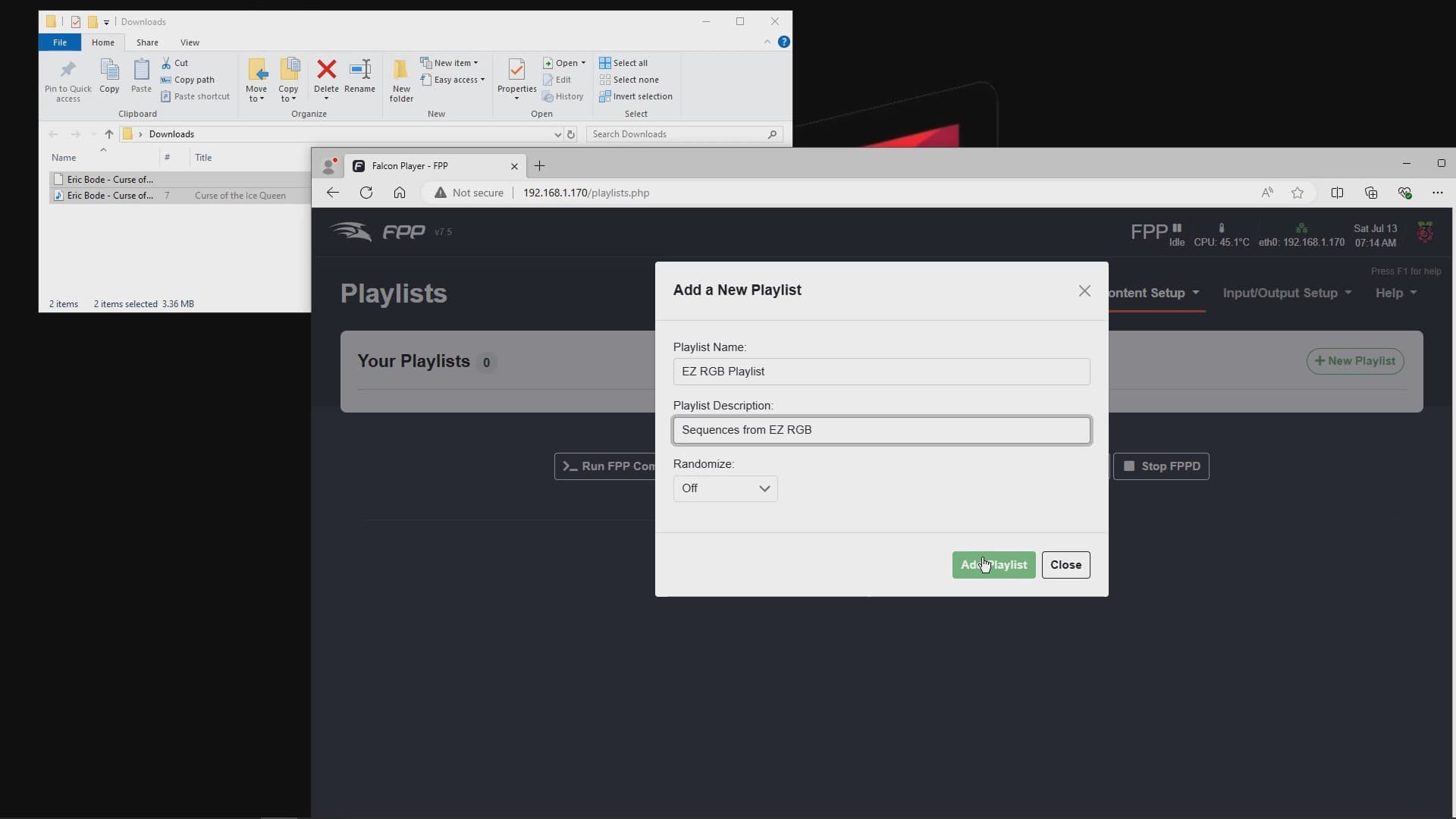The height and width of the screenshot is (819, 1456).
Task: Click the browser Refresh icon
Action: coord(366,193)
